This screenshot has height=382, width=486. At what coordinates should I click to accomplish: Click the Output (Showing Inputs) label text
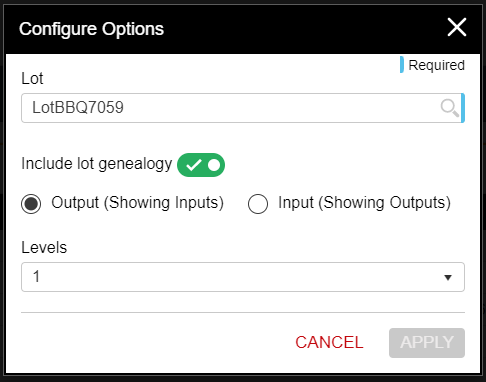[137, 203]
